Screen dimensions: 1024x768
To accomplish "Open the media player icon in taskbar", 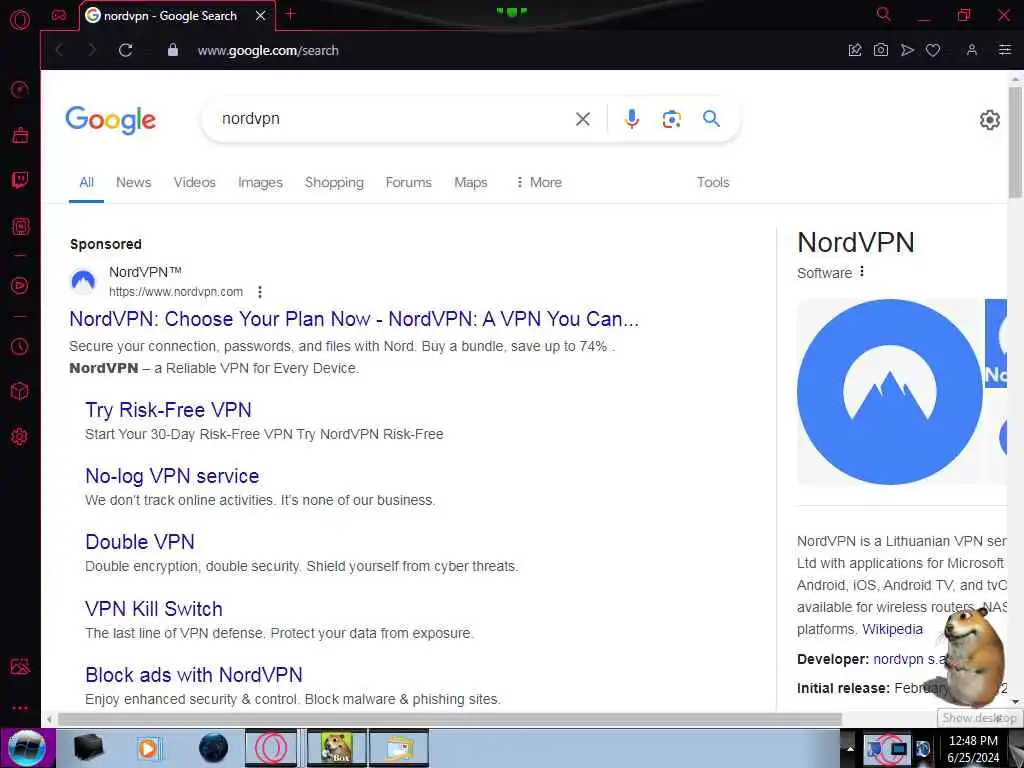I will [x=149, y=748].
